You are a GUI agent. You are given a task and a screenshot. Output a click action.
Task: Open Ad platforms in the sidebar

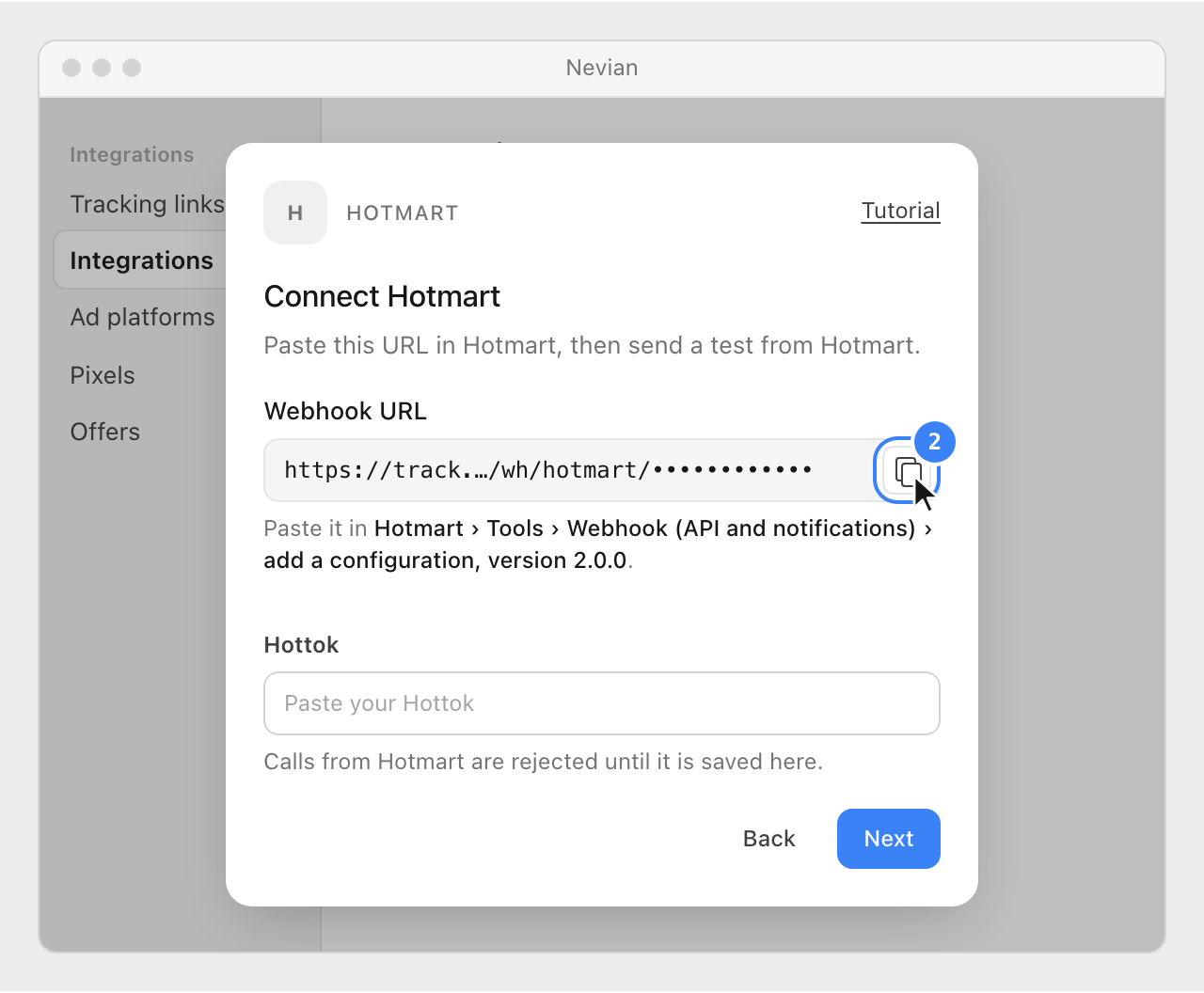pyautogui.click(x=142, y=317)
